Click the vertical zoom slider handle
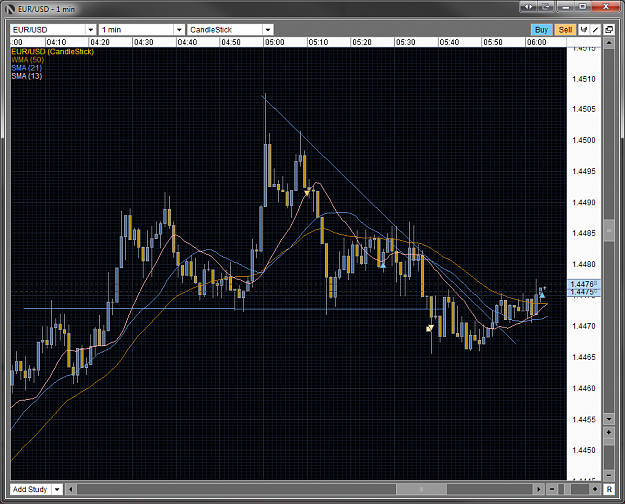 click(x=609, y=441)
